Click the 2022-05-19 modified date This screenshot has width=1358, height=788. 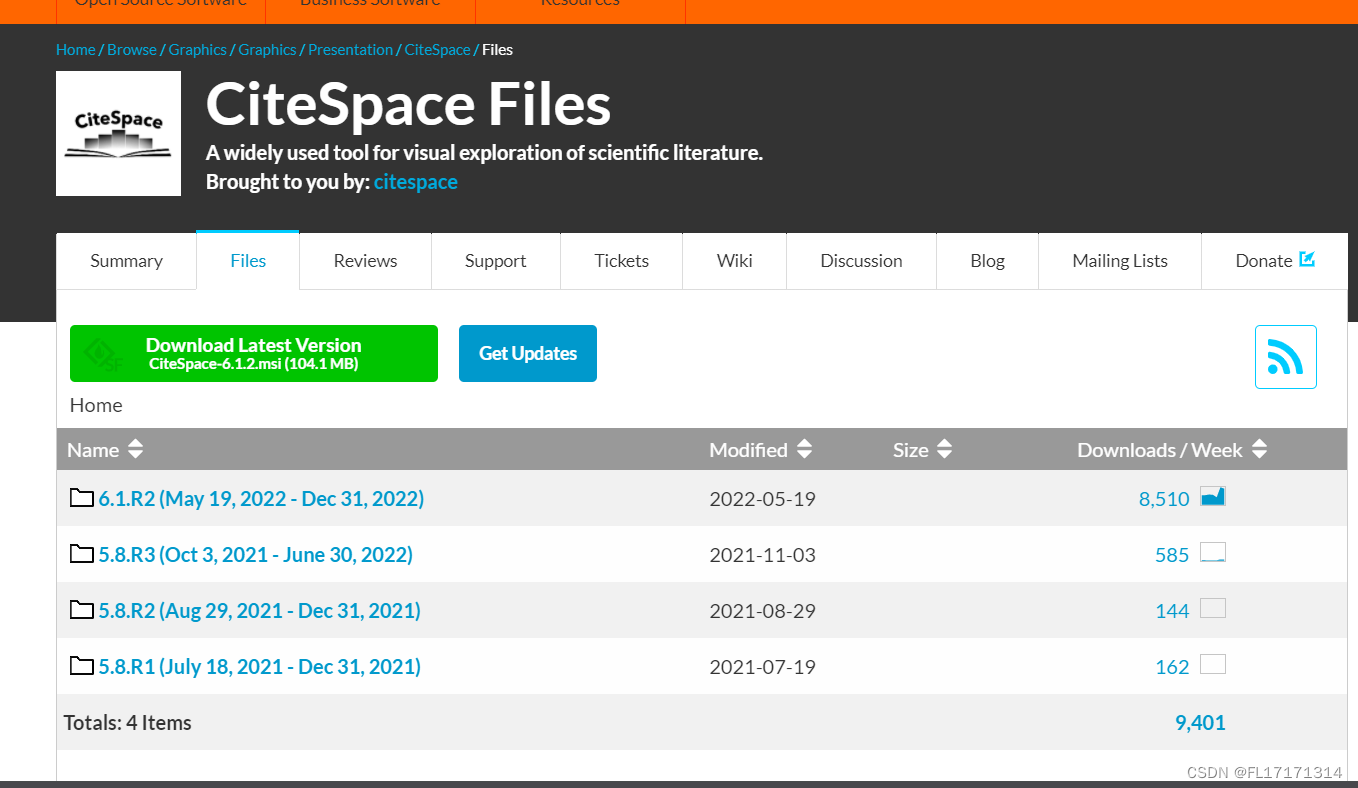(x=762, y=499)
